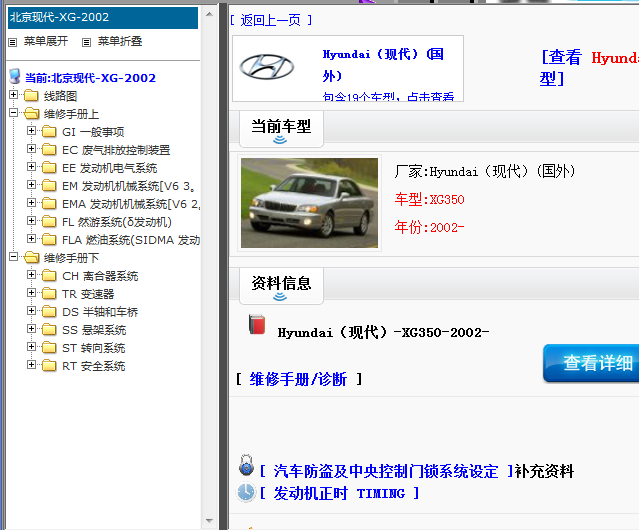
Task: Click the tree panel scrollbar up arrow
Action: [209, 14]
